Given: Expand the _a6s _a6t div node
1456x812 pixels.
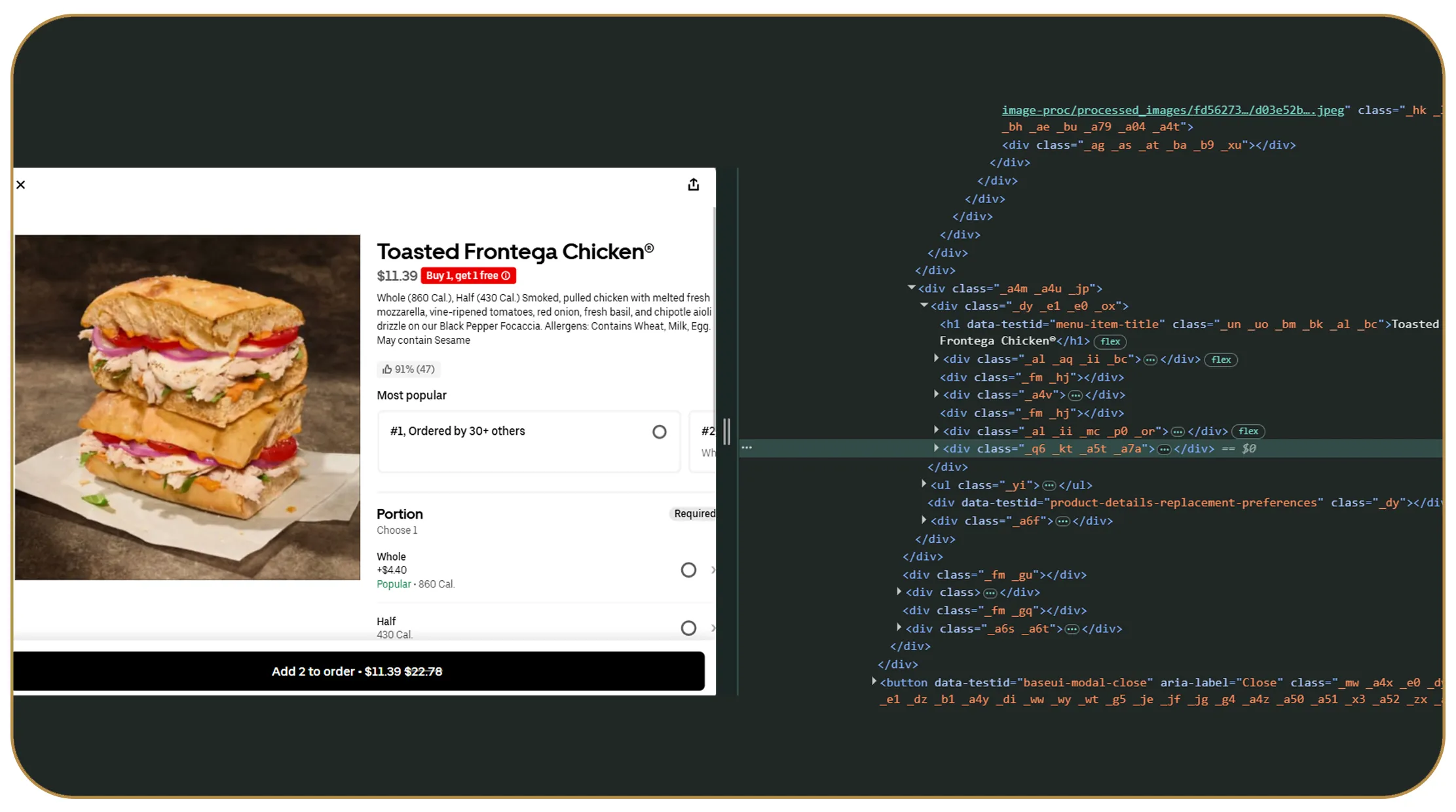Looking at the screenshot, I should 899,627.
